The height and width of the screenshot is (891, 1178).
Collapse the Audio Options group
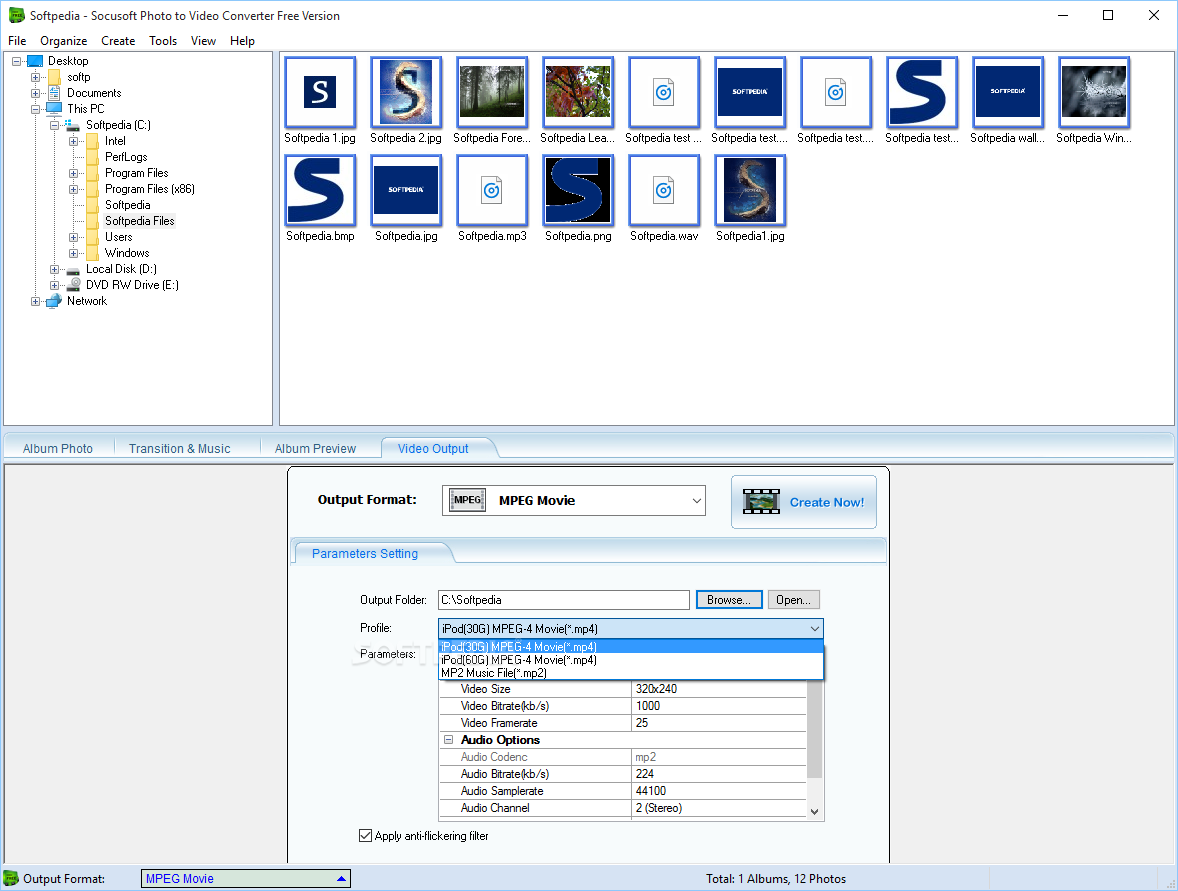tap(449, 740)
